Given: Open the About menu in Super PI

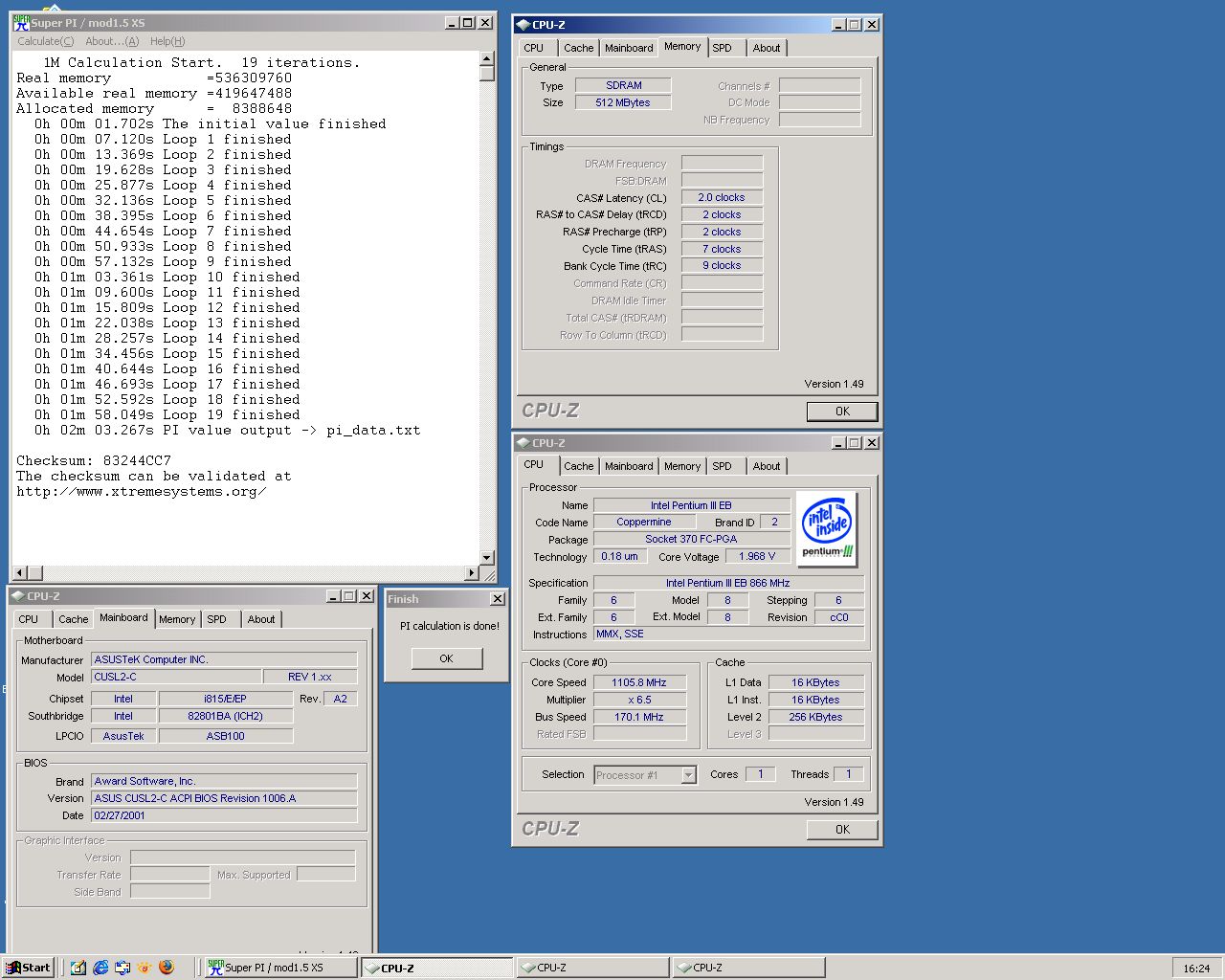Looking at the screenshot, I should 112,41.
